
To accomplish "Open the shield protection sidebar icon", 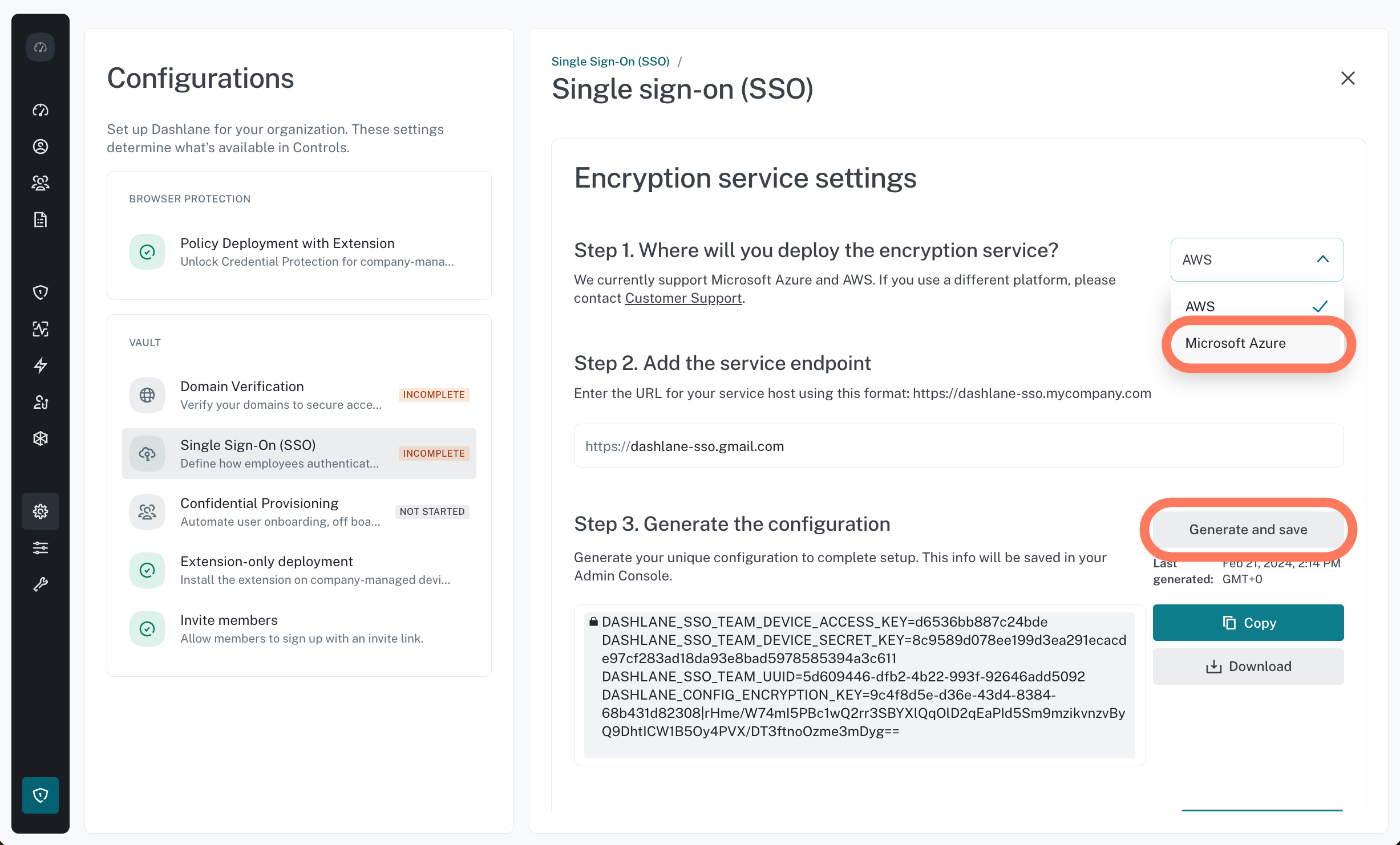I will pos(41,292).
